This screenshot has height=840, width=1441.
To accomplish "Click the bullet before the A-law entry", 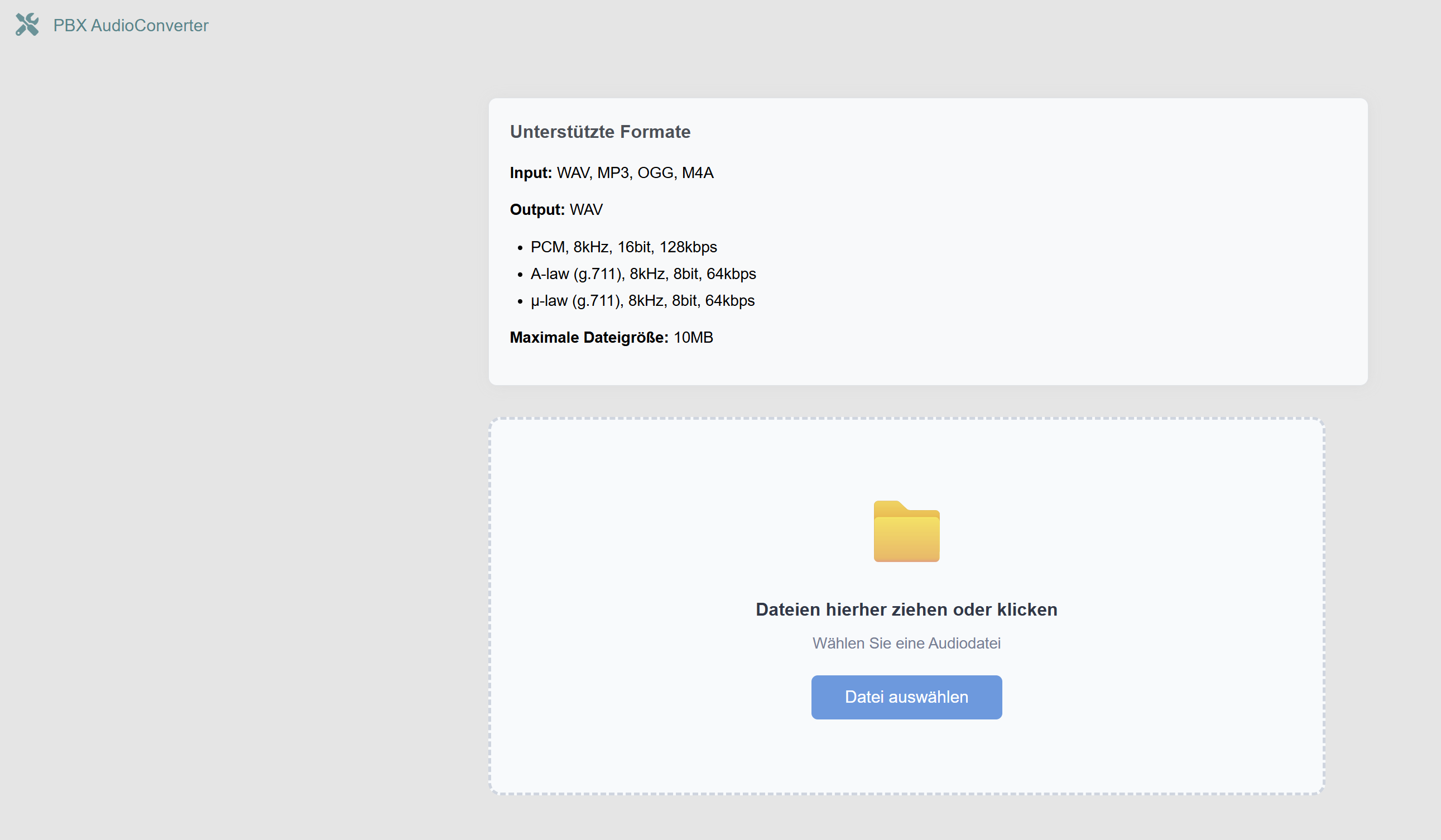I will (x=520, y=275).
